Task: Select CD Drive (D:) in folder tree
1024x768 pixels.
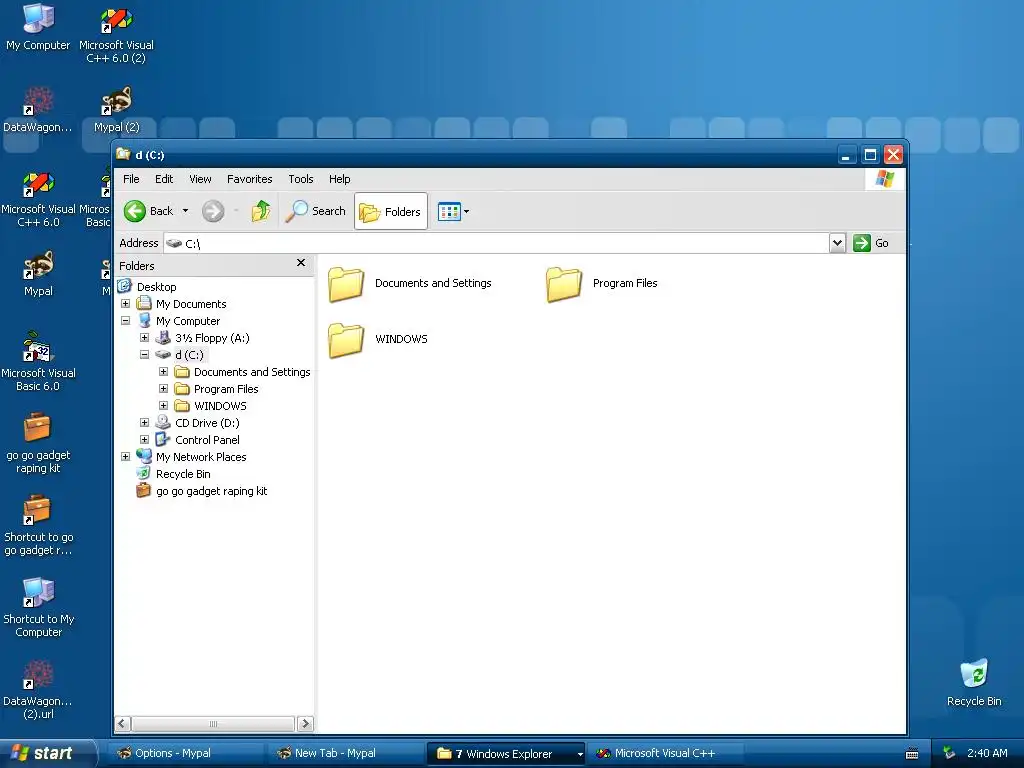Action: pos(207,423)
